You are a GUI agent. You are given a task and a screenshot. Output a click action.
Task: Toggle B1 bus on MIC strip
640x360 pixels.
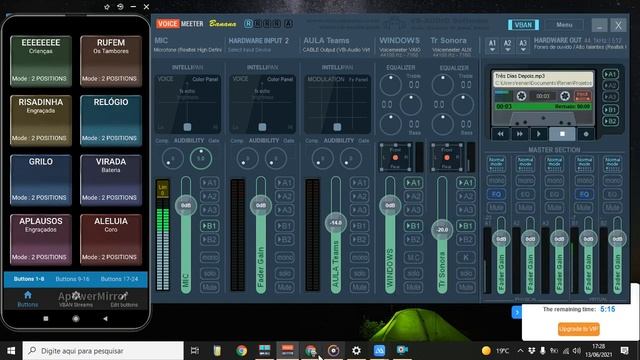tap(209, 226)
